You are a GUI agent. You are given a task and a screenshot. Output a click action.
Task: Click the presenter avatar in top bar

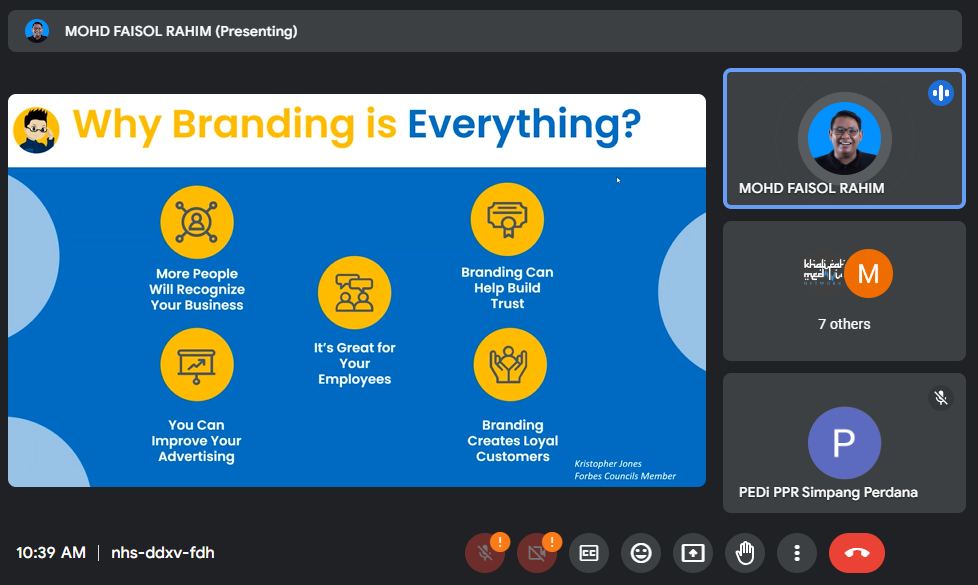tap(37, 31)
